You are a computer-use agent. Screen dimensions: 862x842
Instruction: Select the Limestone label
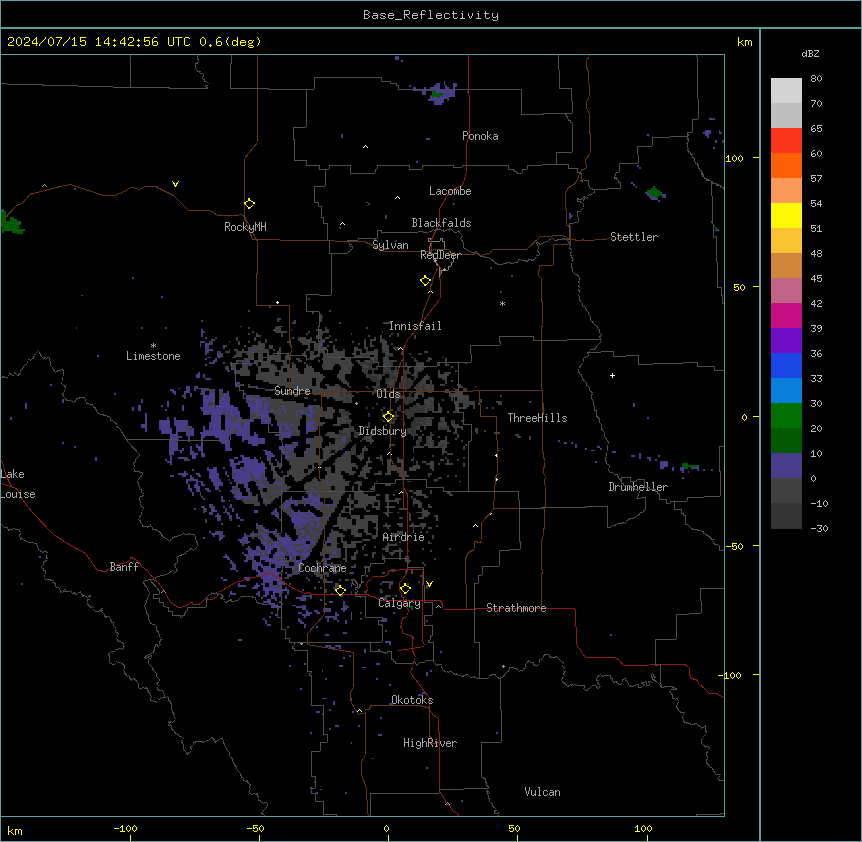tap(153, 356)
